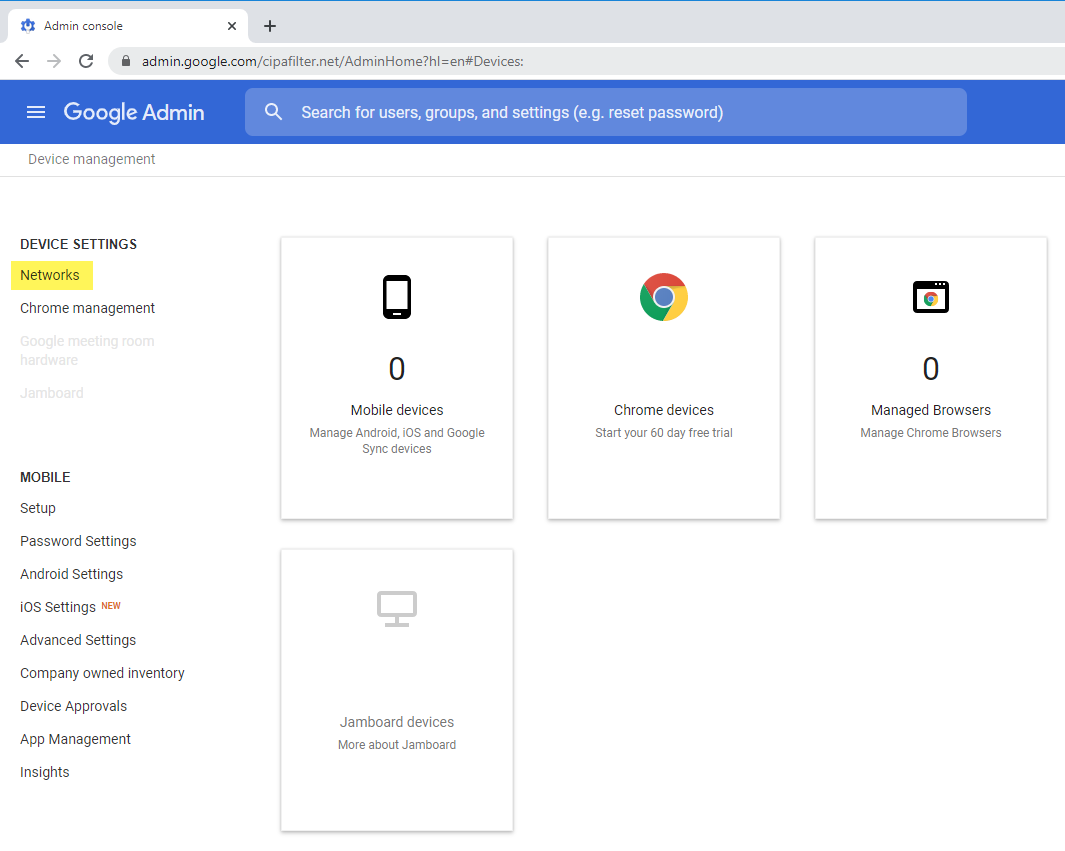
Task: Click the Mobile devices count 0
Action: [397, 369]
